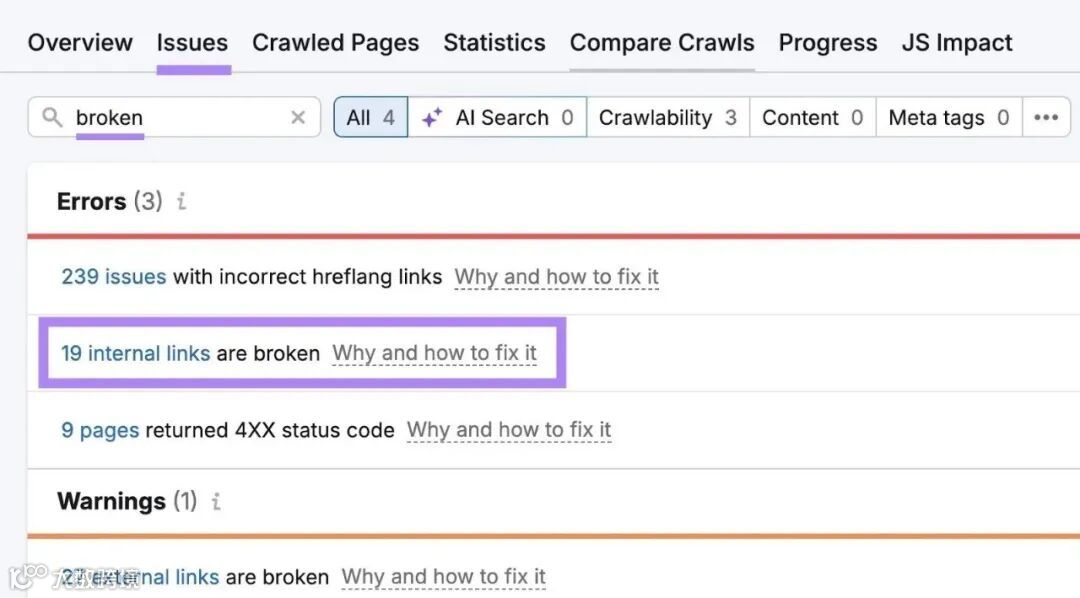Switch to the Overview tab

tap(80, 43)
